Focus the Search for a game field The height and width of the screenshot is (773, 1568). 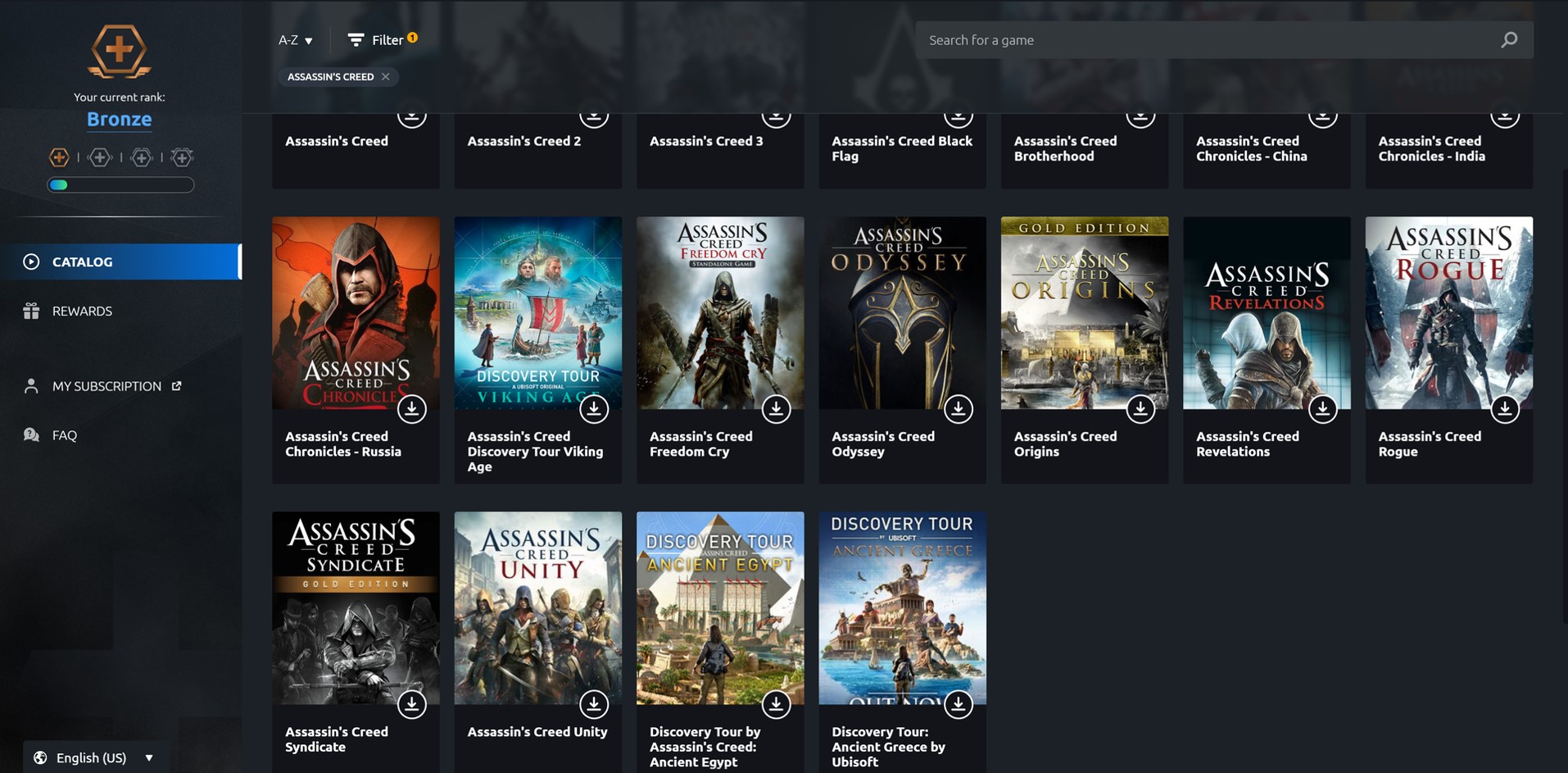[1204, 40]
